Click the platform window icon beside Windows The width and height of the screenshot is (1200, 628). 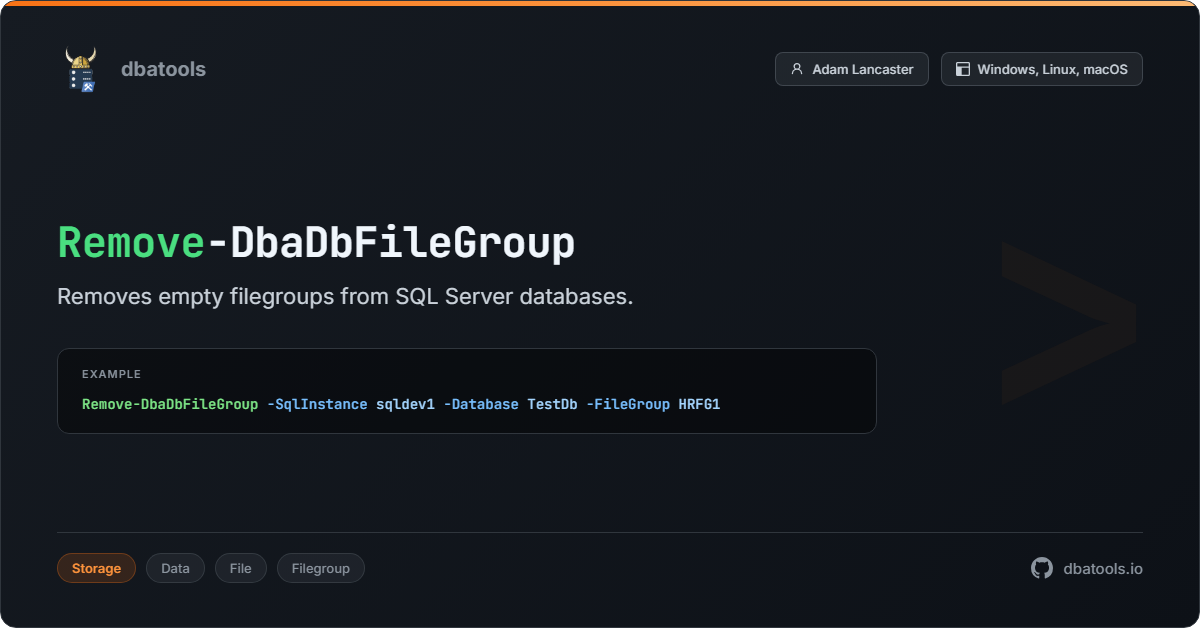[x=963, y=69]
